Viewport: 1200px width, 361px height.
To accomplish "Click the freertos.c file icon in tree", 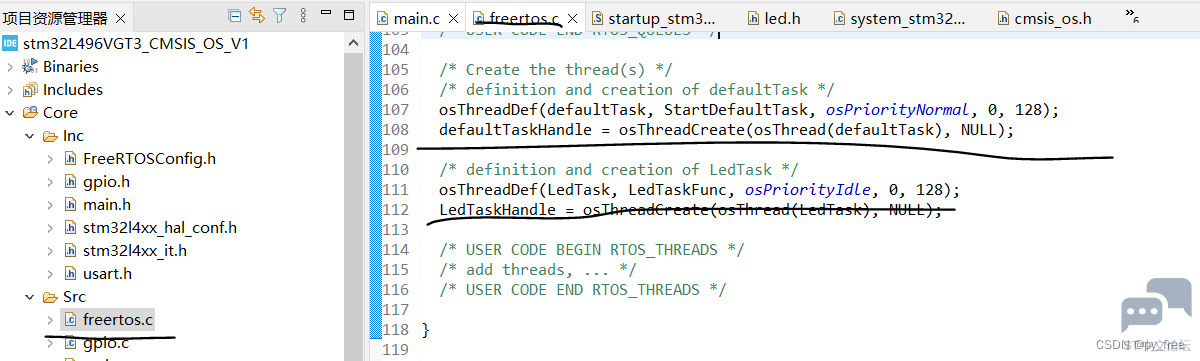I will (x=71, y=319).
